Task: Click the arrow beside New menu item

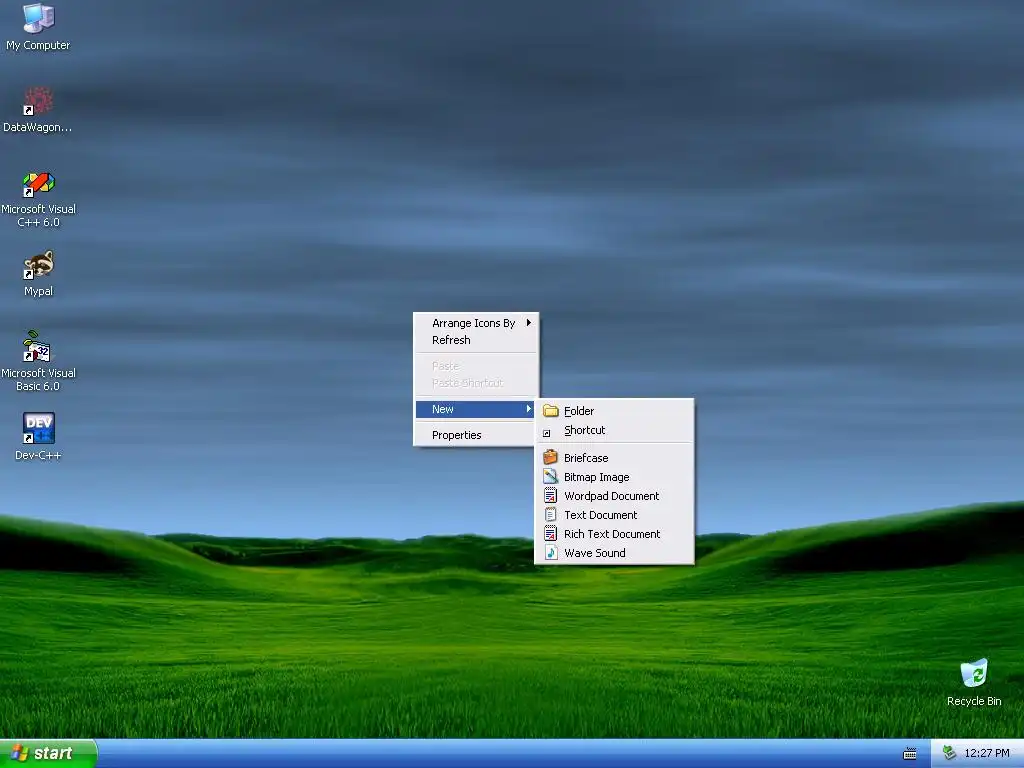Action: tap(528, 409)
